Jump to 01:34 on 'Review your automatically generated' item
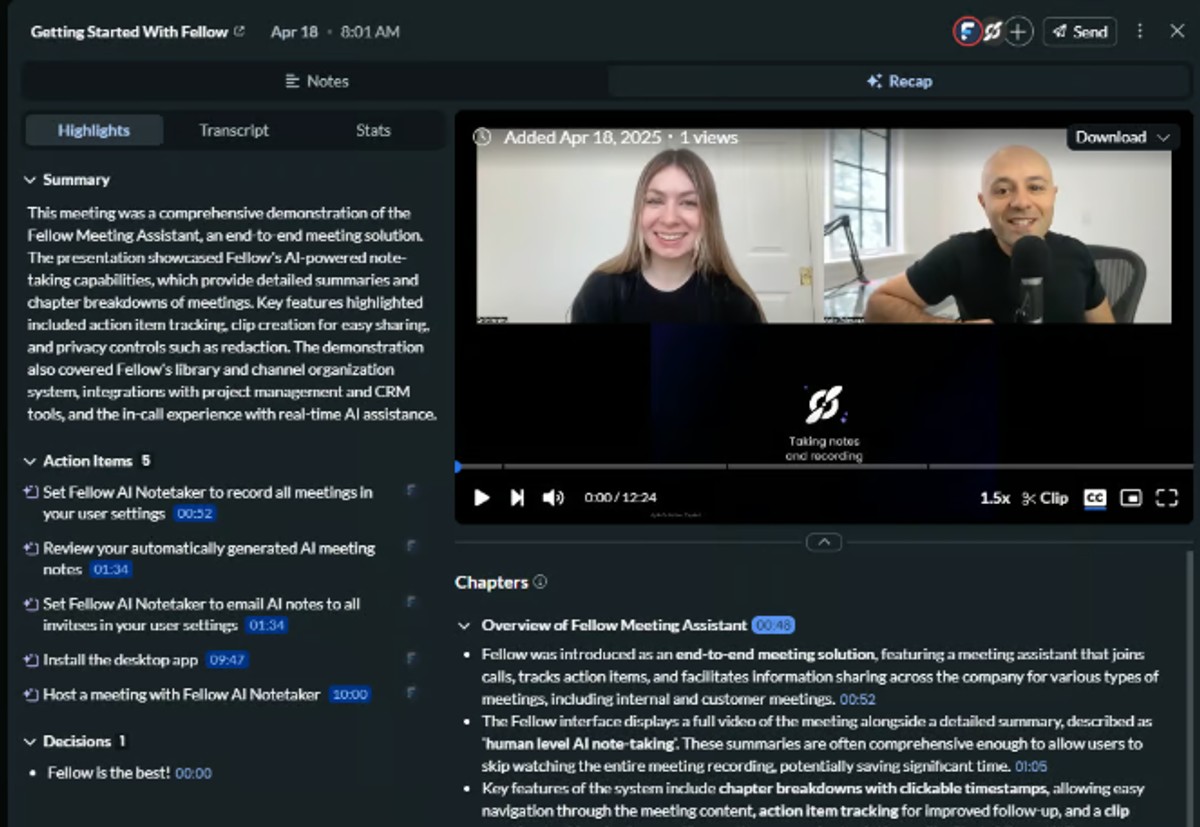Screen dimensions: 1200x827 tap(111, 569)
